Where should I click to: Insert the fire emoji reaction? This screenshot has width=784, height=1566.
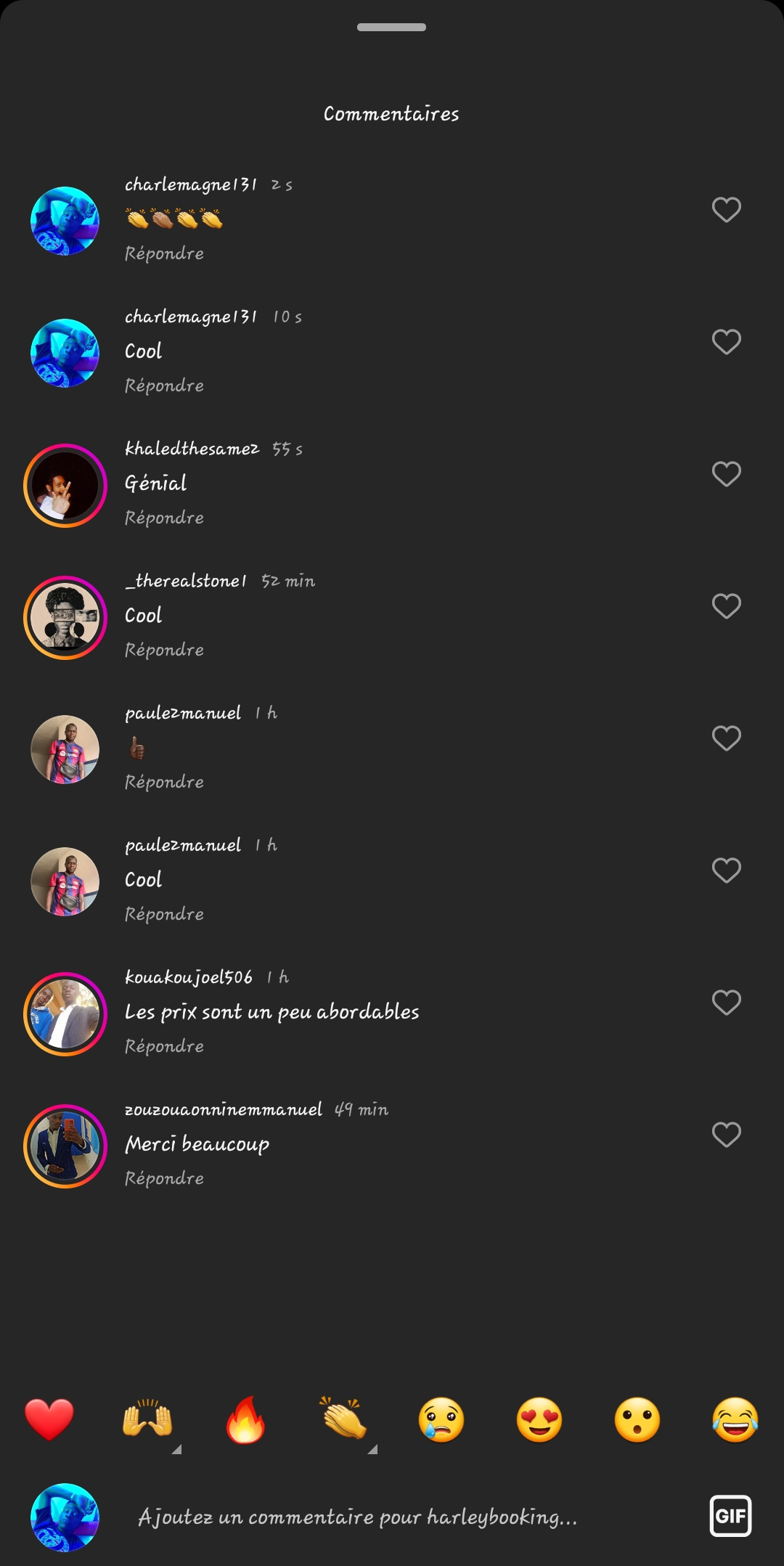coord(245,1419)
